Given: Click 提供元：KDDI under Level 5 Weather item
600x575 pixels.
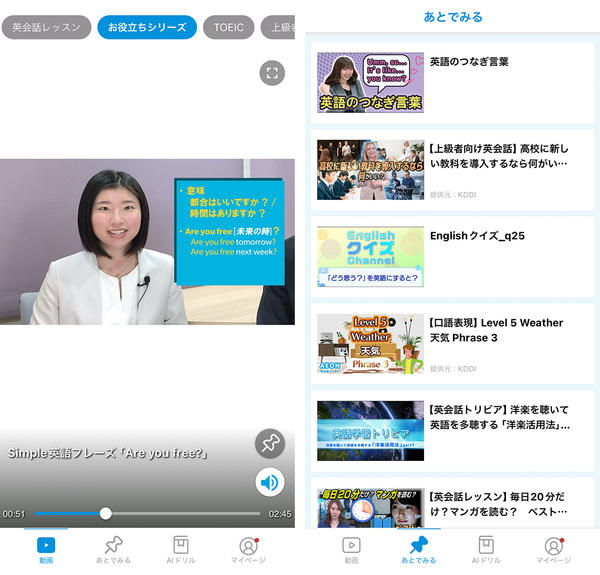Looking at the screenshot, I should pos(453,369).
